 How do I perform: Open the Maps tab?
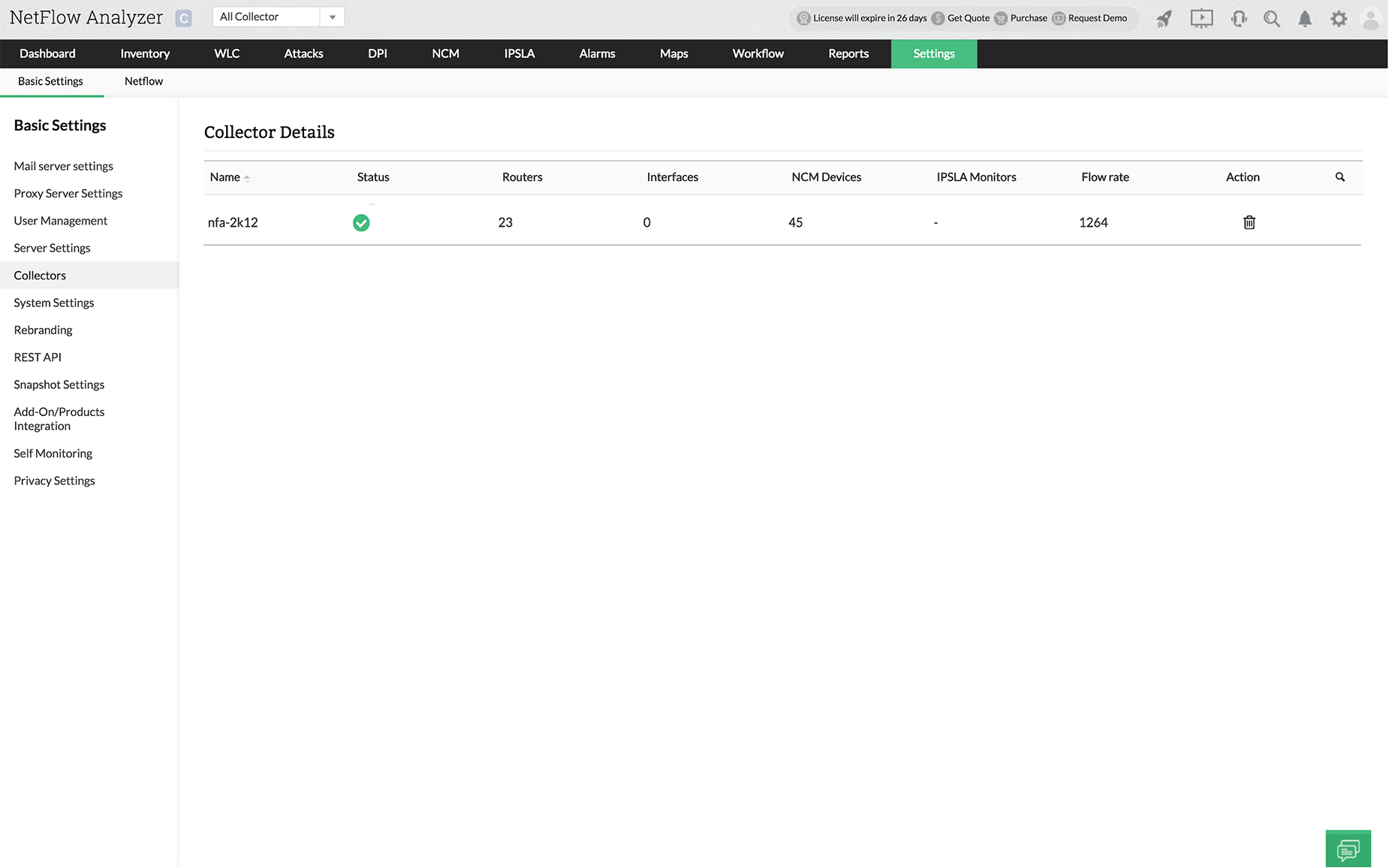pos(673,54)
